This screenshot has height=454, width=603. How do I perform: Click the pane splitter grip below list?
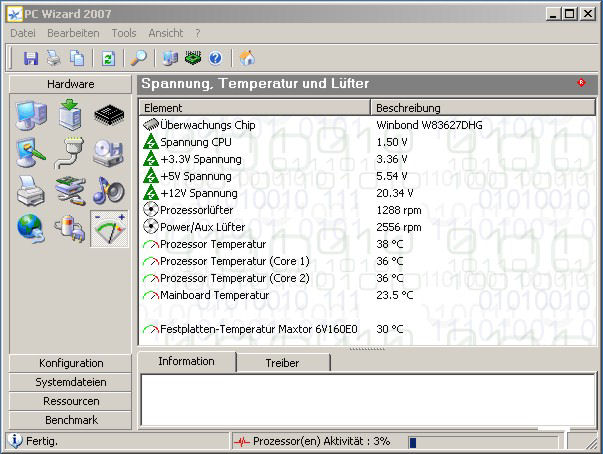[367, 349]
